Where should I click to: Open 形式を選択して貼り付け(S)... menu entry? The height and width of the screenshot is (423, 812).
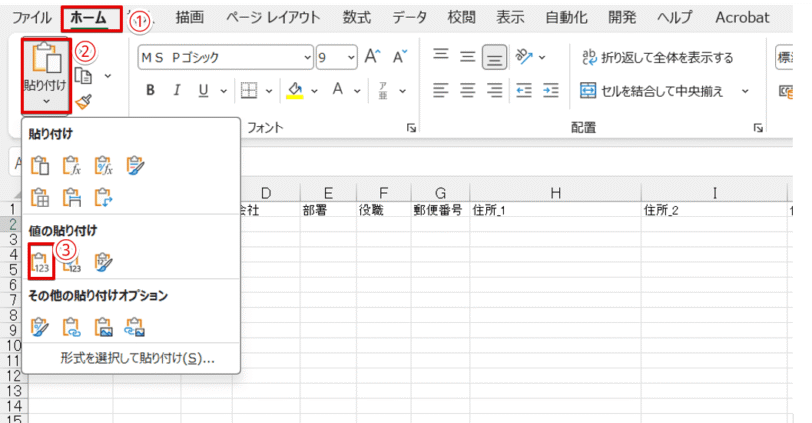point(137,358)
